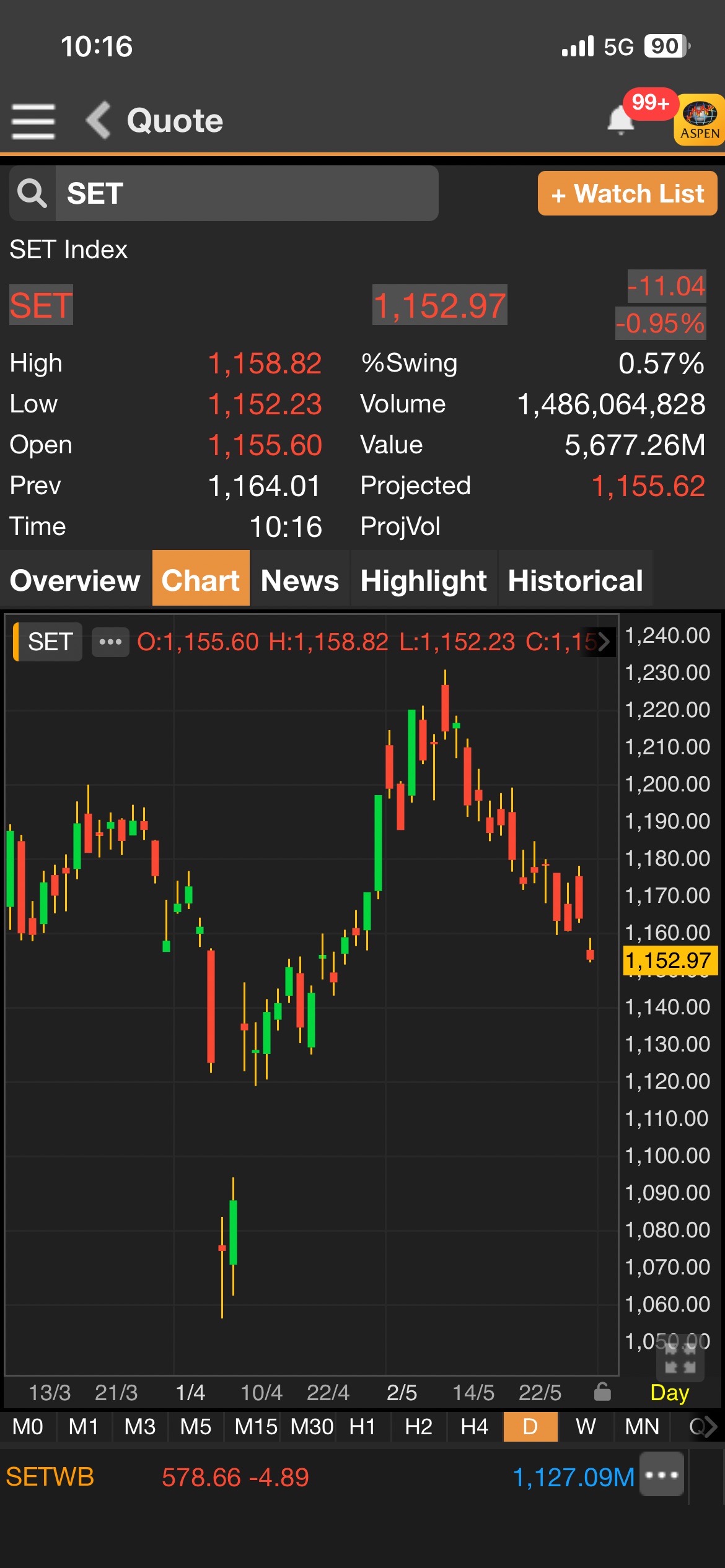The image size is (725, 1568).
Task: Tap the SET symbol search field
Action: (247, 193)
